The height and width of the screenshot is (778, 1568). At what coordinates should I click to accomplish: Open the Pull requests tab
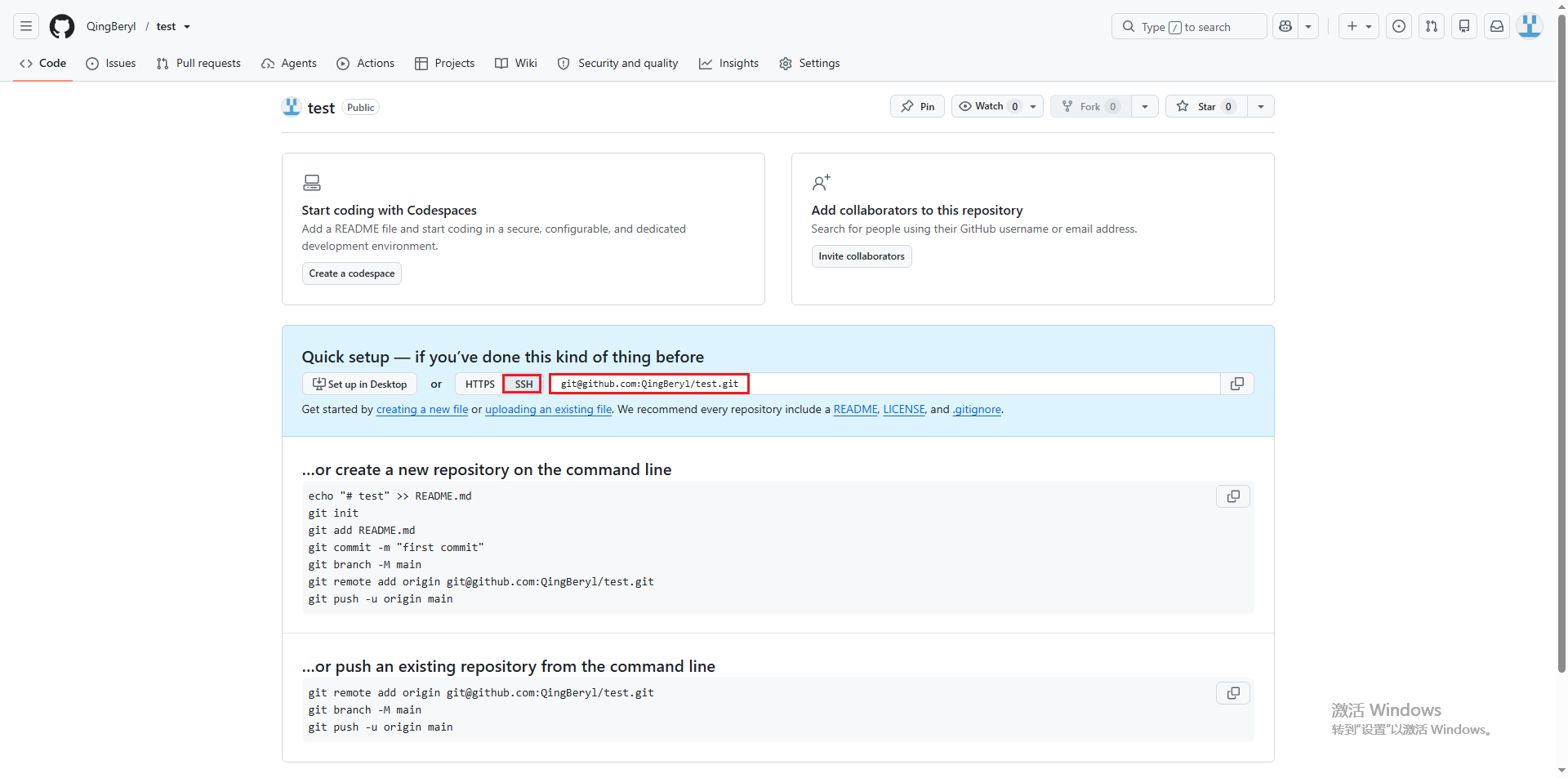tap(198, 63)
